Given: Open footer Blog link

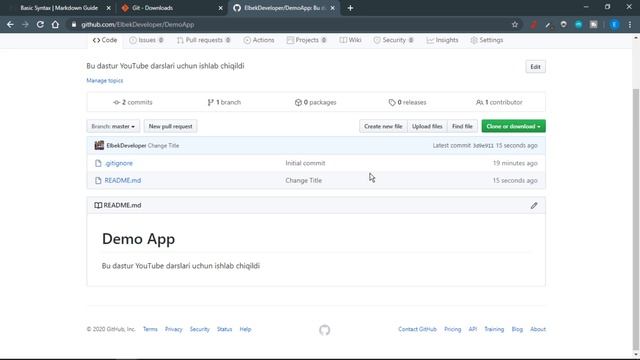Looking at the screenshot, I should (x=517, y=329).
